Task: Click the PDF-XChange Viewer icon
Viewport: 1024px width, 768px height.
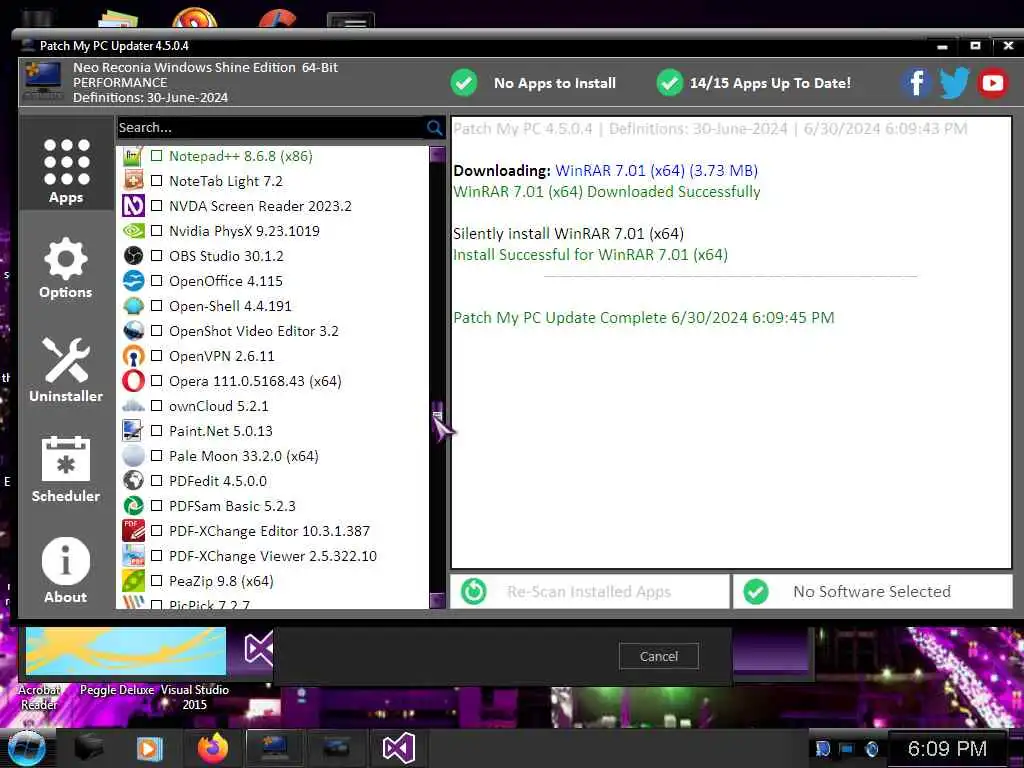Action: pos(133,556)
